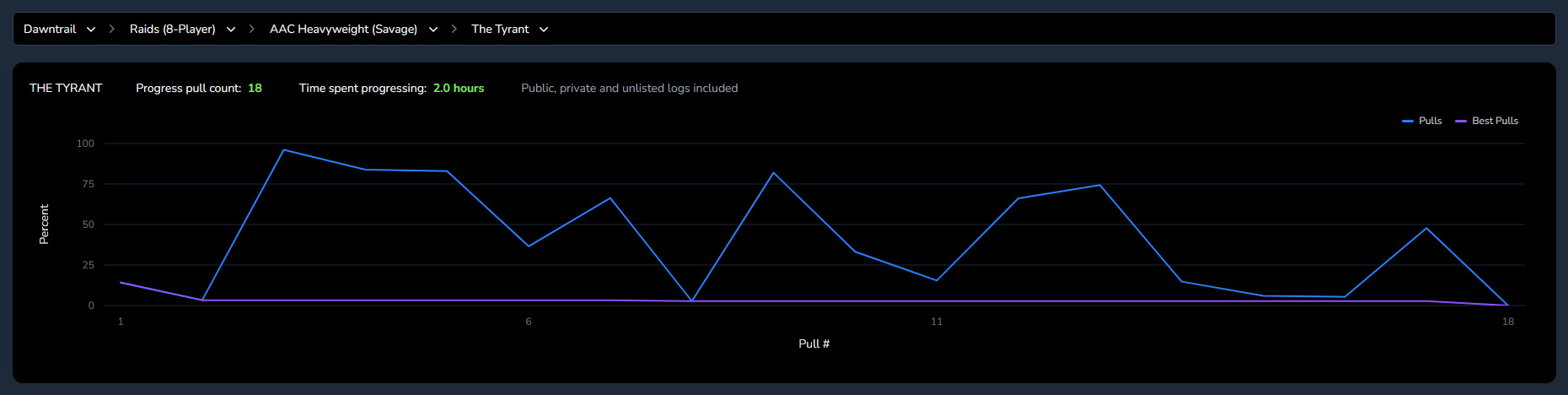1568x395 pixels.
Task: Expand The Tyrant boss dropdown
Action: (510, 29)
